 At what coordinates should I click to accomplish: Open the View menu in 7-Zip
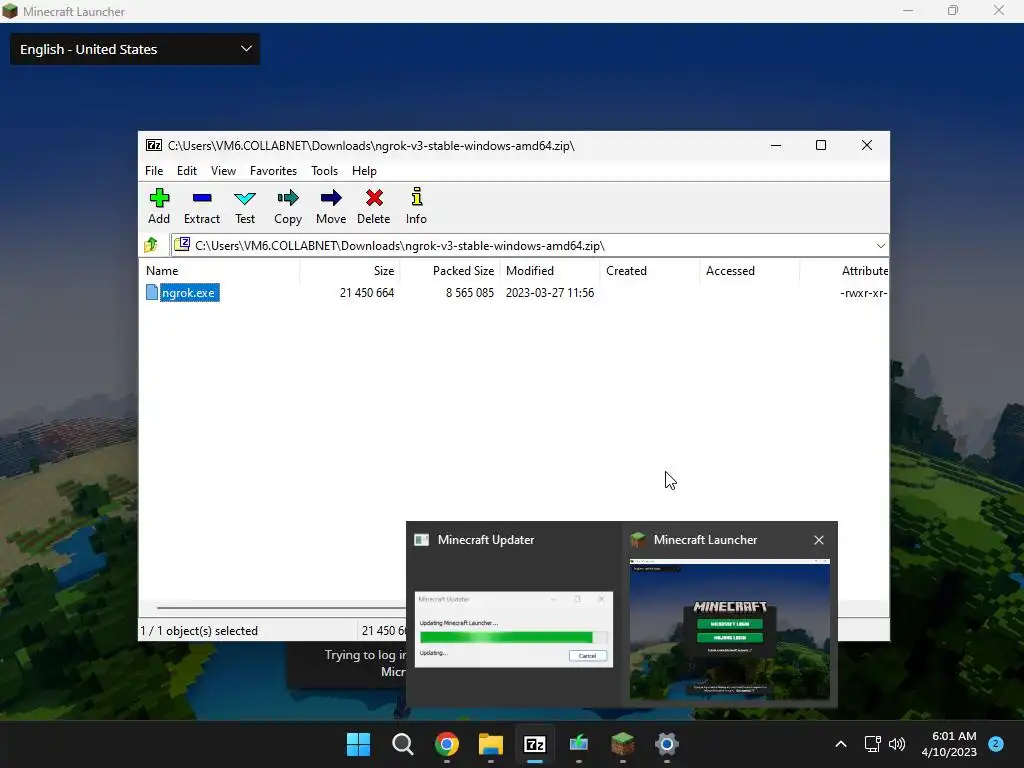point(223,170)
